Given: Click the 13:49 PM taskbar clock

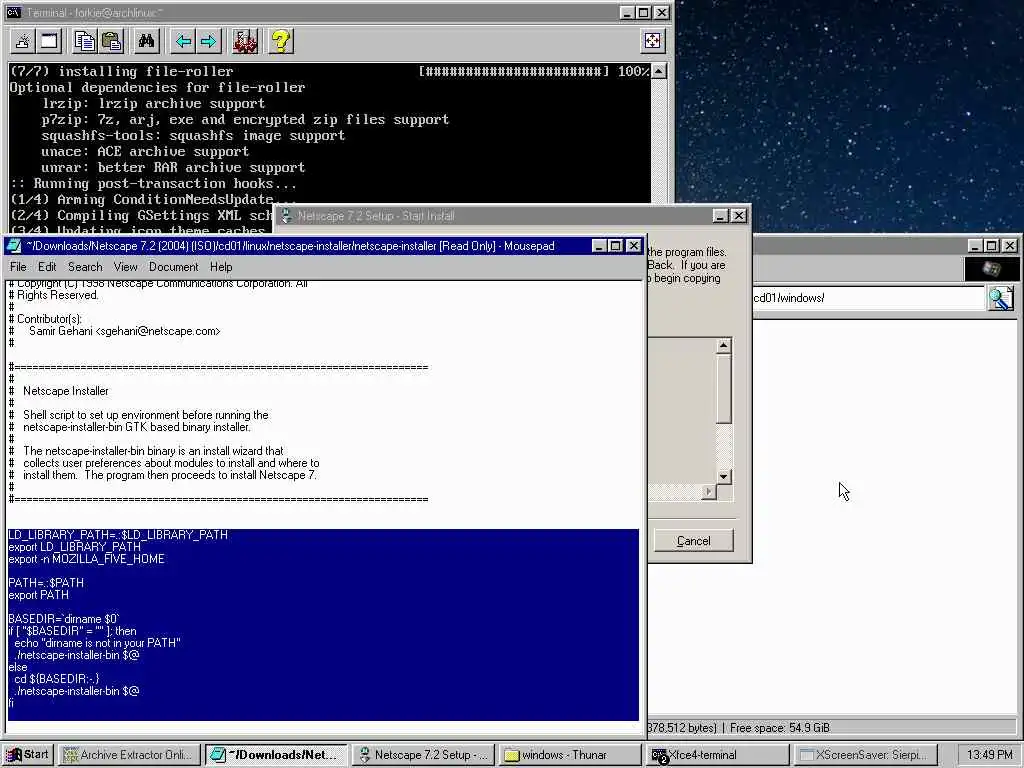Looking at the screenshot, I should tap(989, 755).
